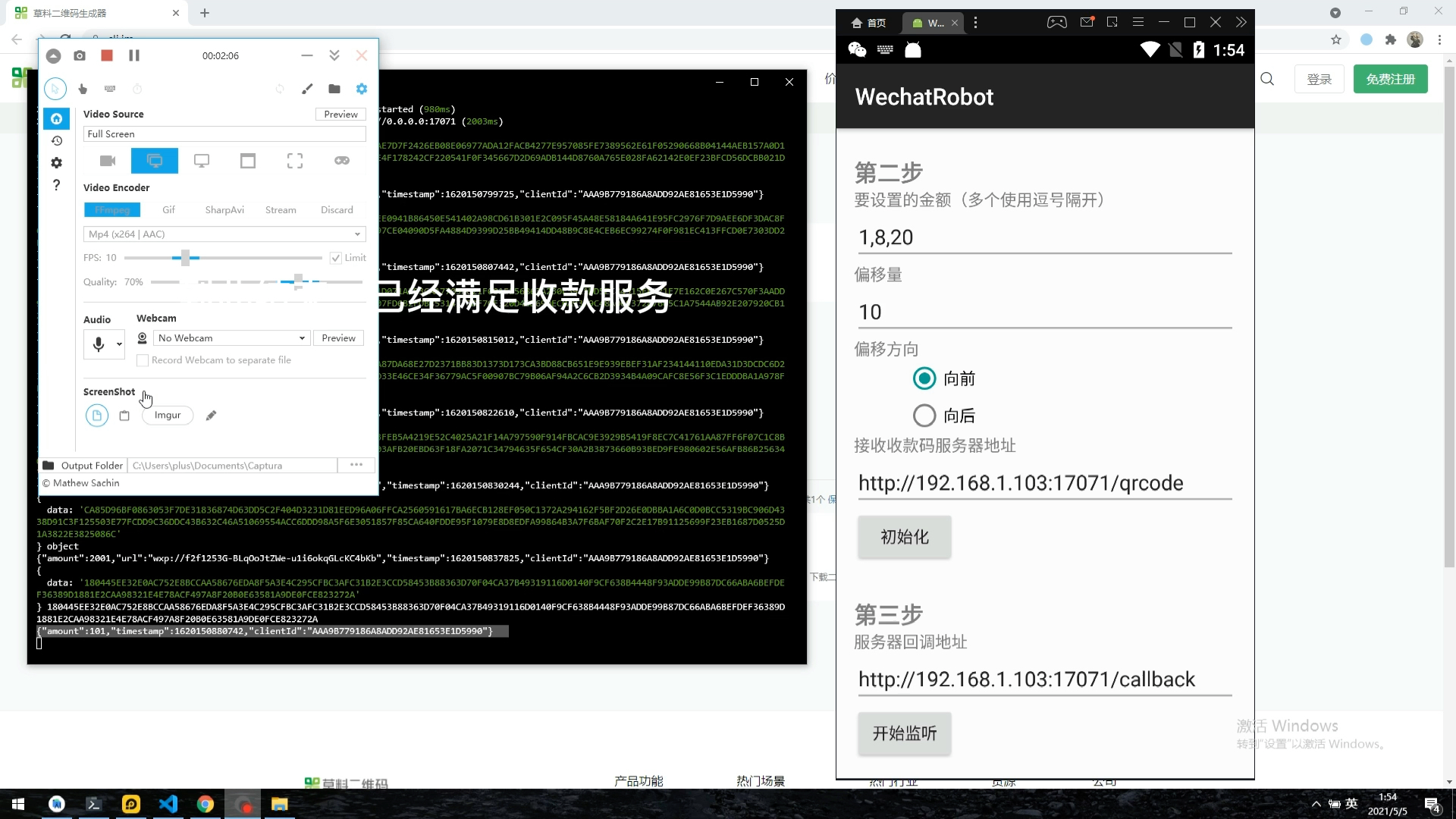Open the recent recordings sidebar panel

56,140
